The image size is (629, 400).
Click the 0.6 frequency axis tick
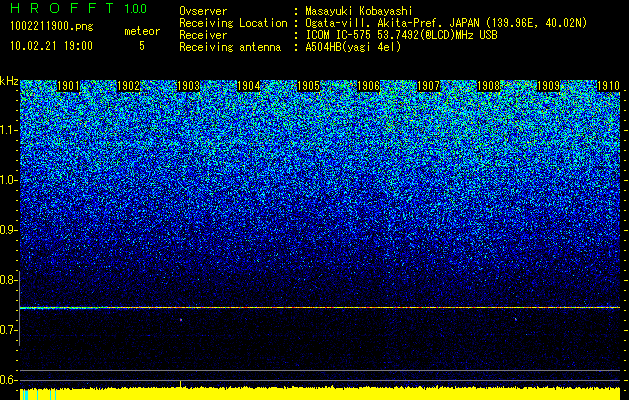click(8, 380)
